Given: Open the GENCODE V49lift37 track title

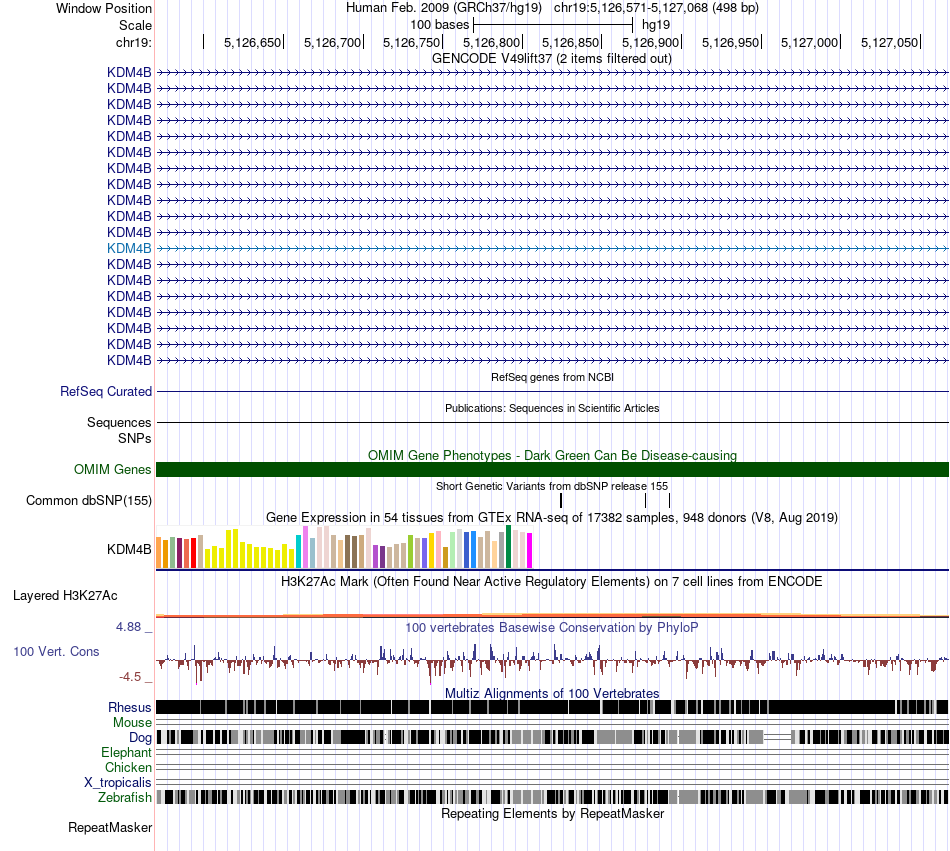Looking at the screenshot, I should point(552,59).
